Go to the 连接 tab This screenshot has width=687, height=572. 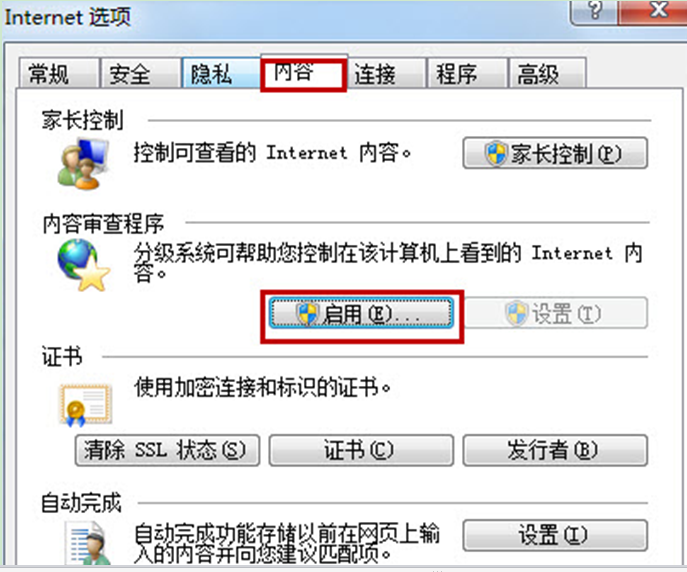386,73
